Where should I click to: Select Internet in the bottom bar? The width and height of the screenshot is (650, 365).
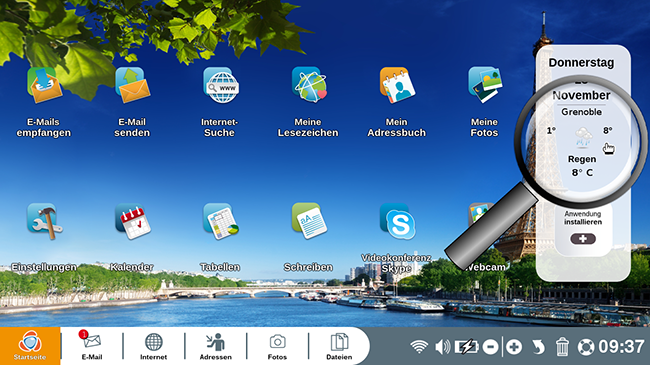(x=153, y=346)
